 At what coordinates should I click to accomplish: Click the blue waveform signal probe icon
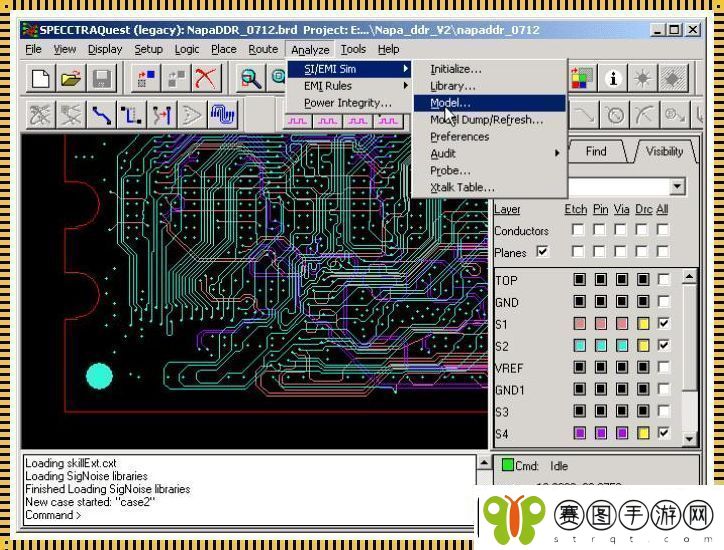[x=223, y=115]
